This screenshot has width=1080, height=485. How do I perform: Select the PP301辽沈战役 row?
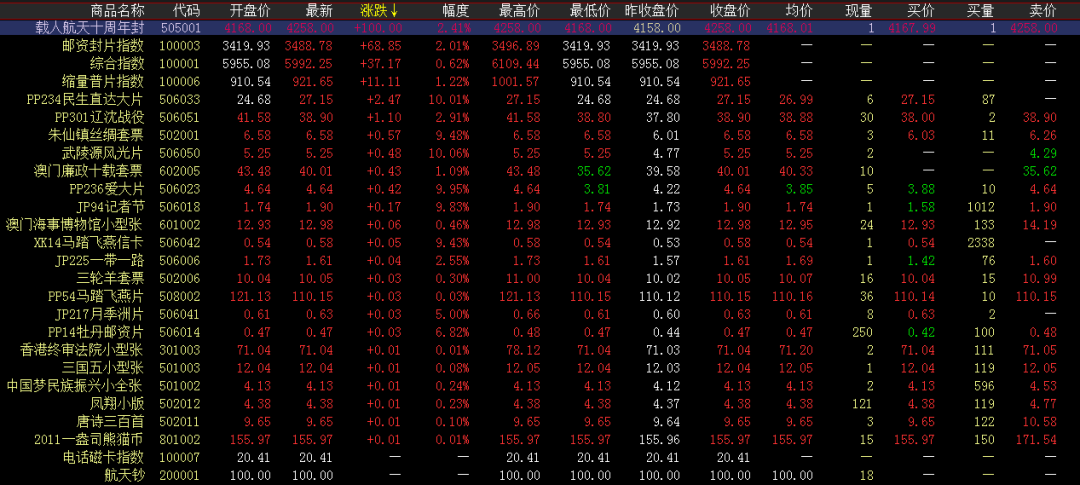540,117
